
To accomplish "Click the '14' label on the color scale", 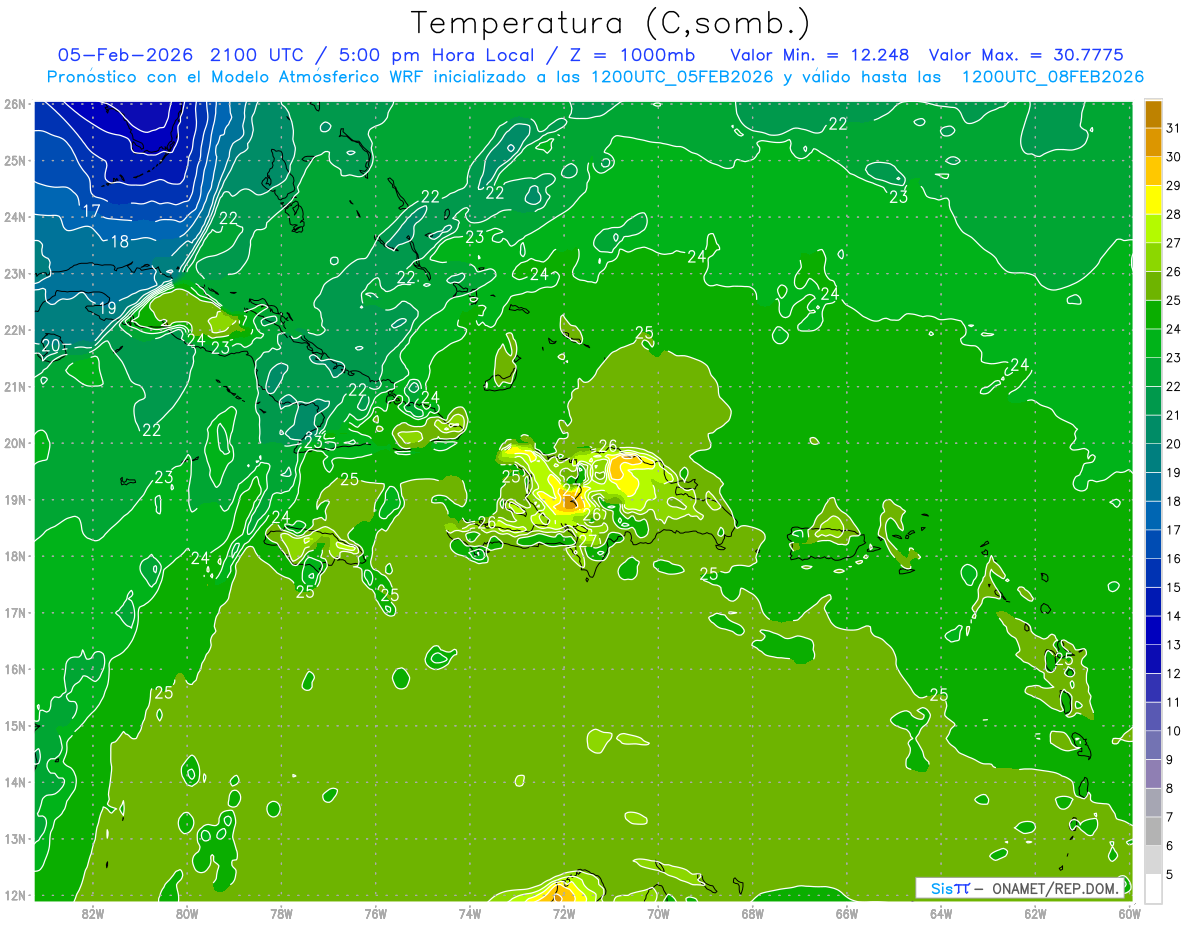I will (1173, 616).
